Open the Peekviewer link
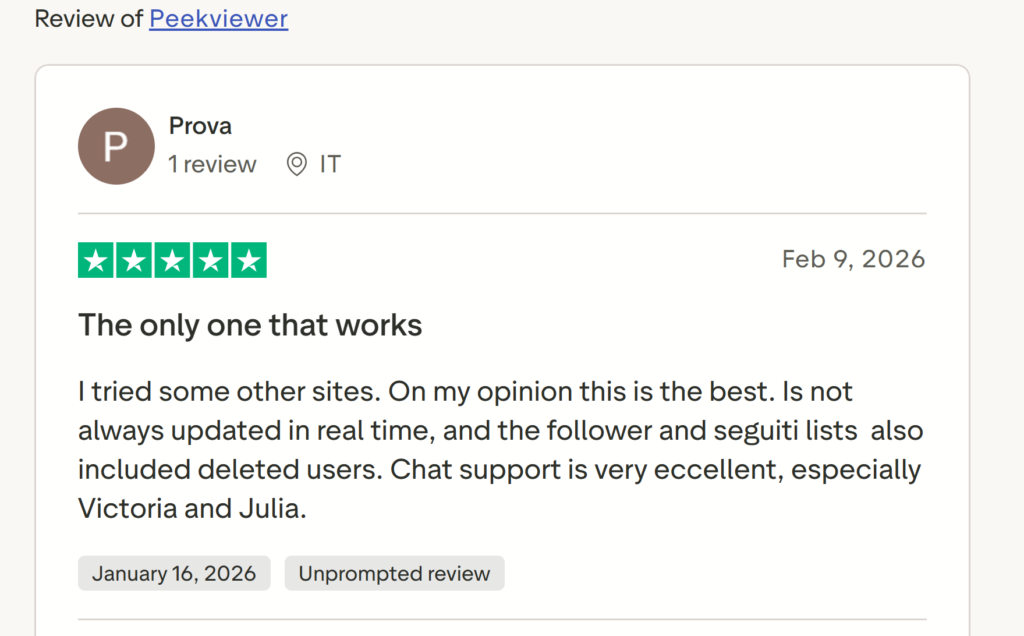 click(218, 18)
